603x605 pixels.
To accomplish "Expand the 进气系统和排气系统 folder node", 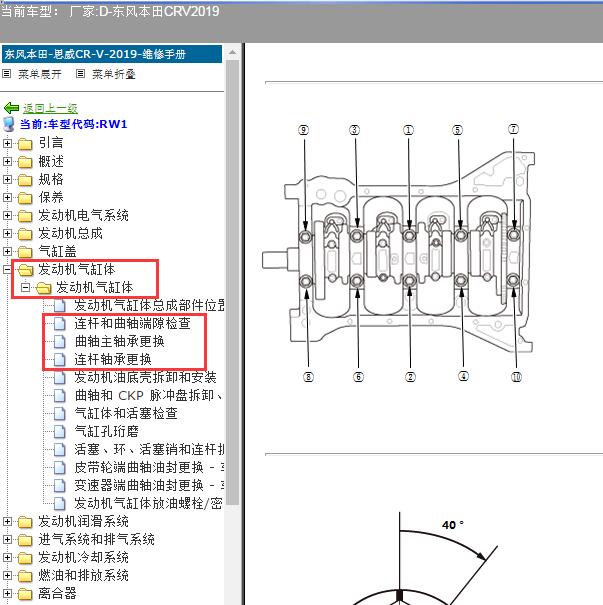I will tap(7, 539).
